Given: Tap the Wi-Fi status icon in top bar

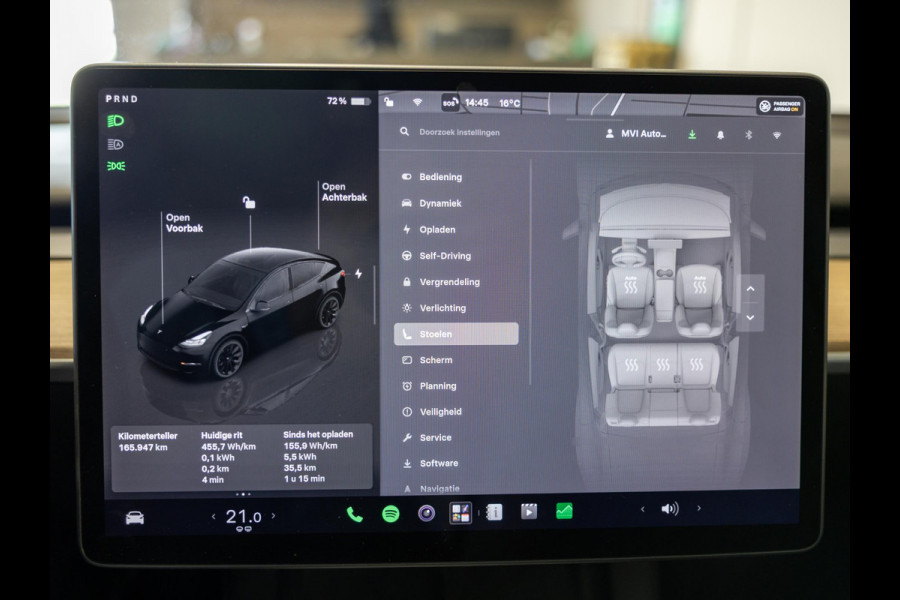Looking at the screenshot, I should coord(417,102).
